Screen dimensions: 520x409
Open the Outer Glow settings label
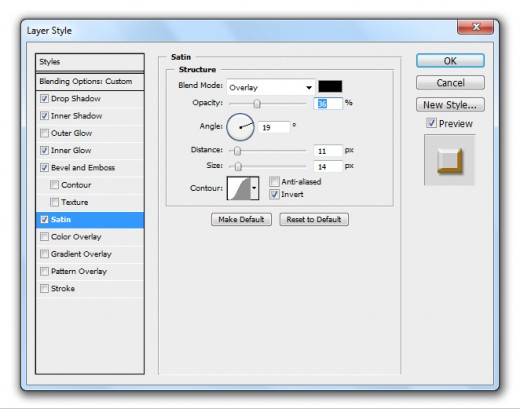point(71,133)
